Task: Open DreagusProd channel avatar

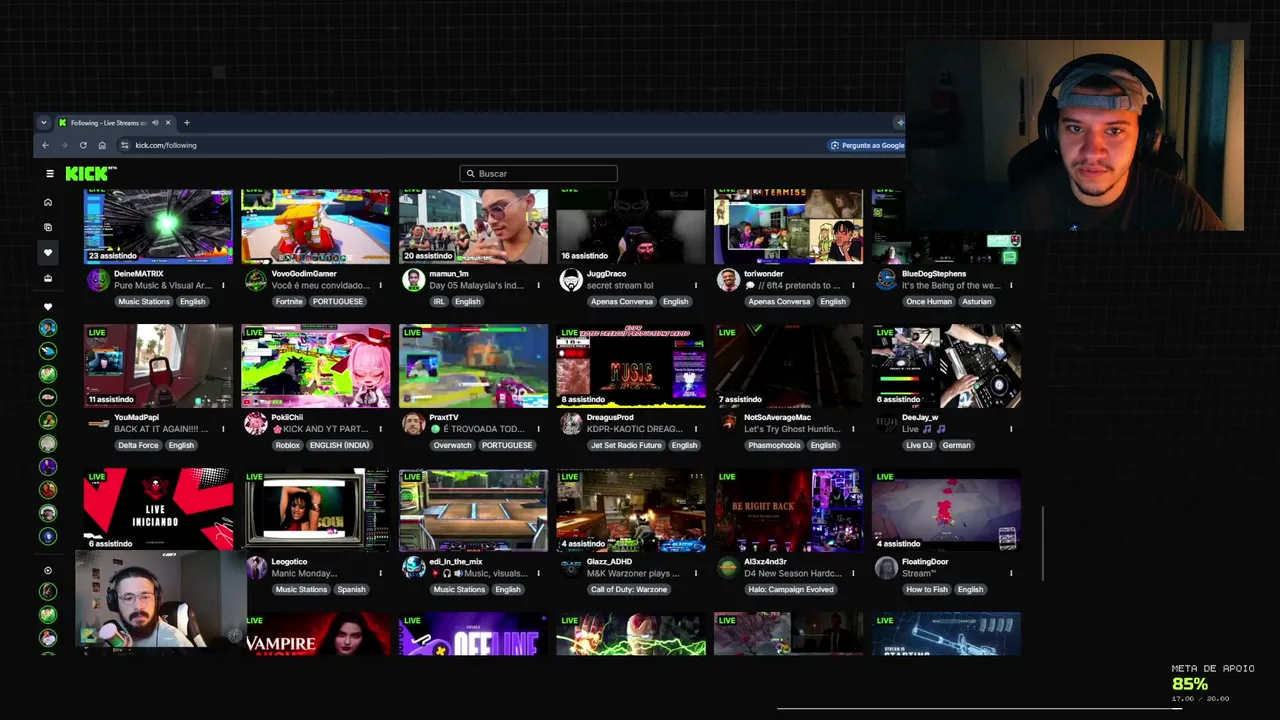Action: [x=571, y=424]
